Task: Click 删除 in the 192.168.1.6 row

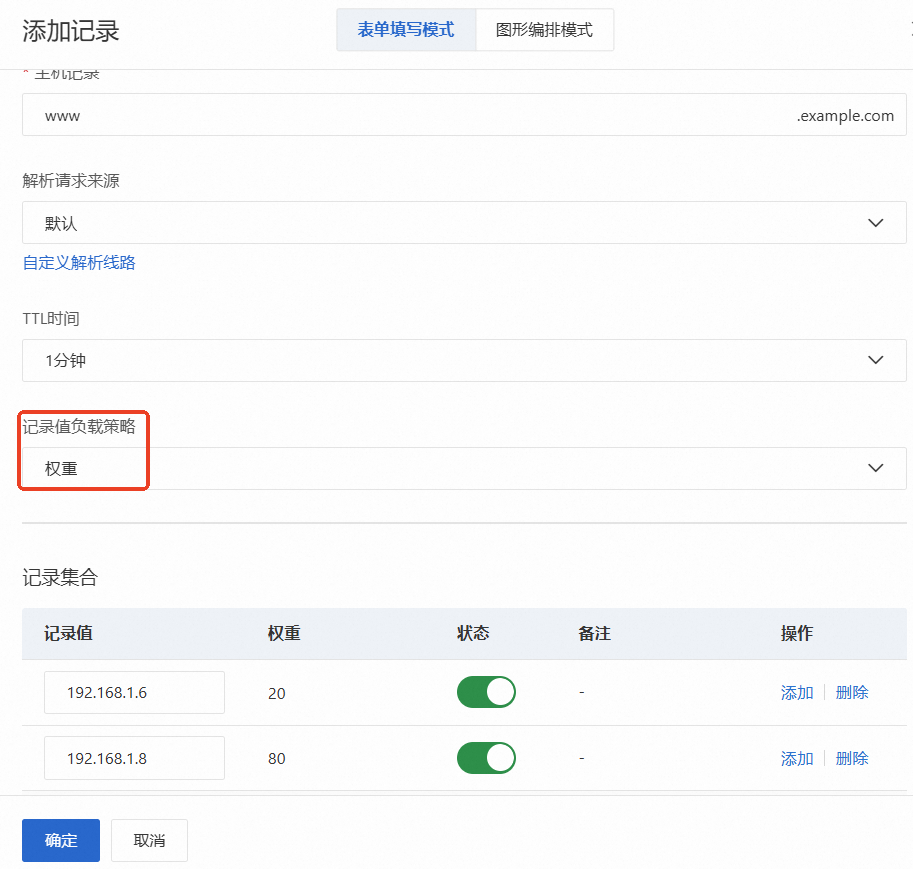Action: tap(852, 693)
